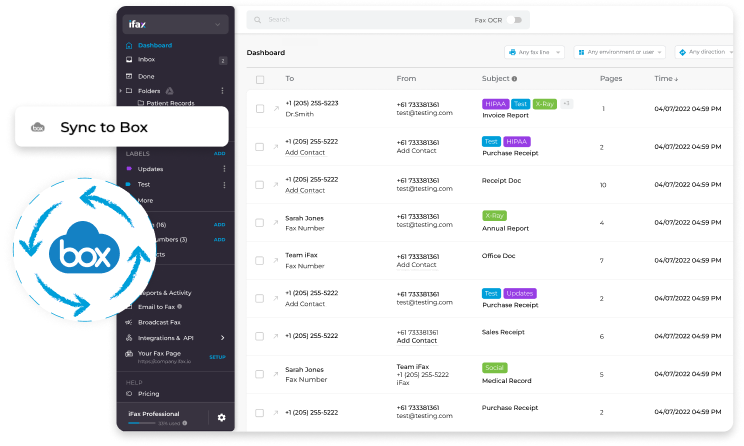Open the Any fax line filter dropdown

(x=534, y=52)
